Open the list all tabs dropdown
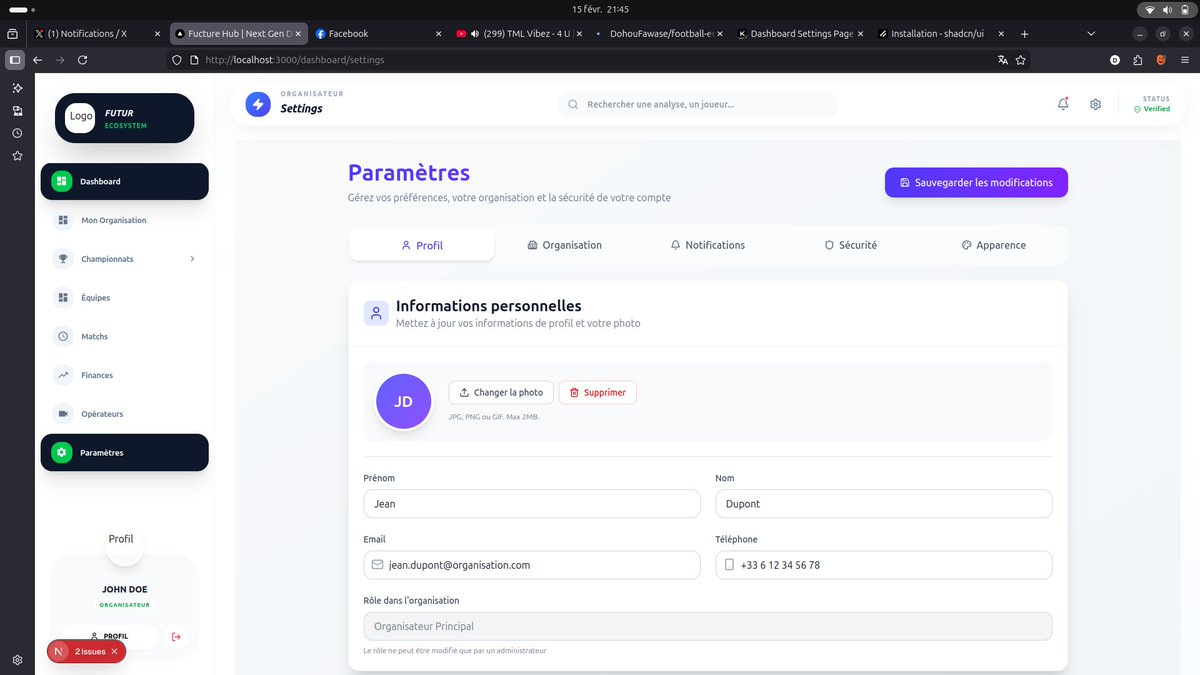1200x675 pixels. pyautogui.click(x=1091, y=33)
